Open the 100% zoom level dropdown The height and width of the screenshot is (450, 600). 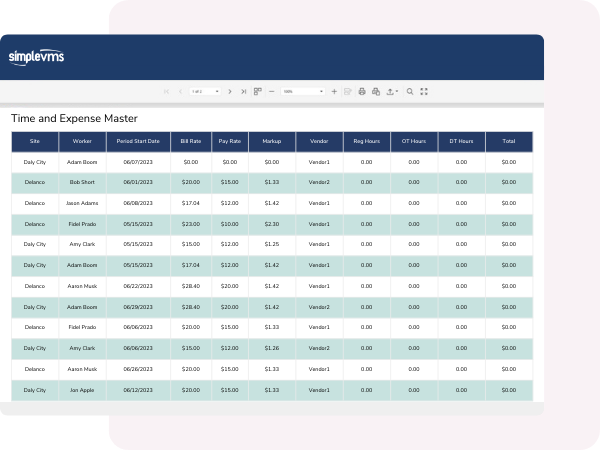[301, 91]
